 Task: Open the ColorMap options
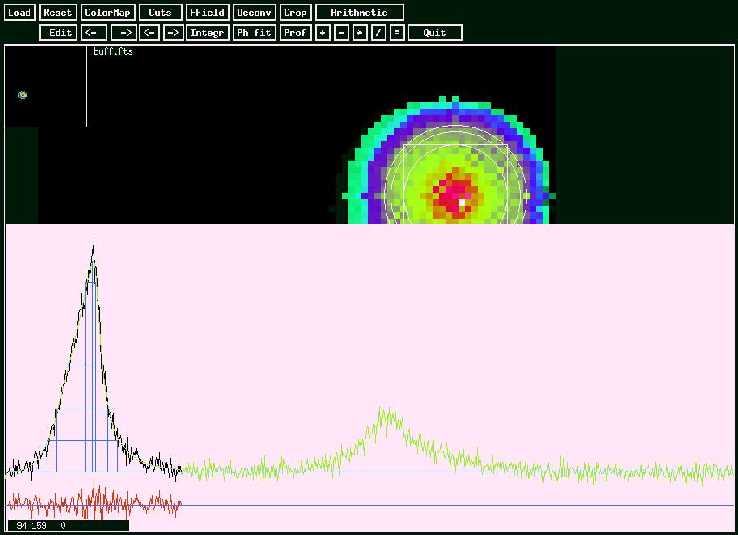pos(108,13)
